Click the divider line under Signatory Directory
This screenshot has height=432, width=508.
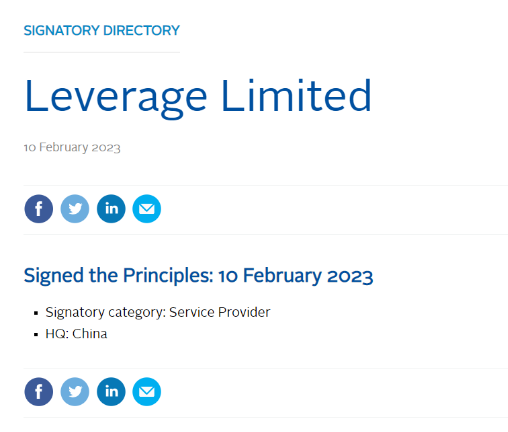[102, 52]
